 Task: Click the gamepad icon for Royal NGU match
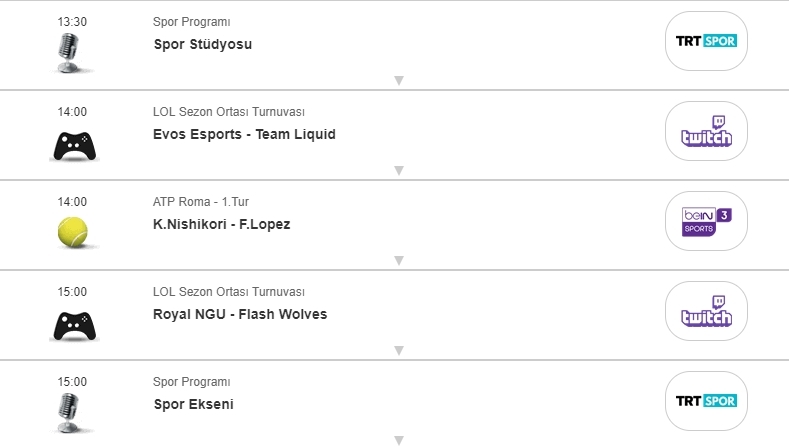(x=73, y=327)
